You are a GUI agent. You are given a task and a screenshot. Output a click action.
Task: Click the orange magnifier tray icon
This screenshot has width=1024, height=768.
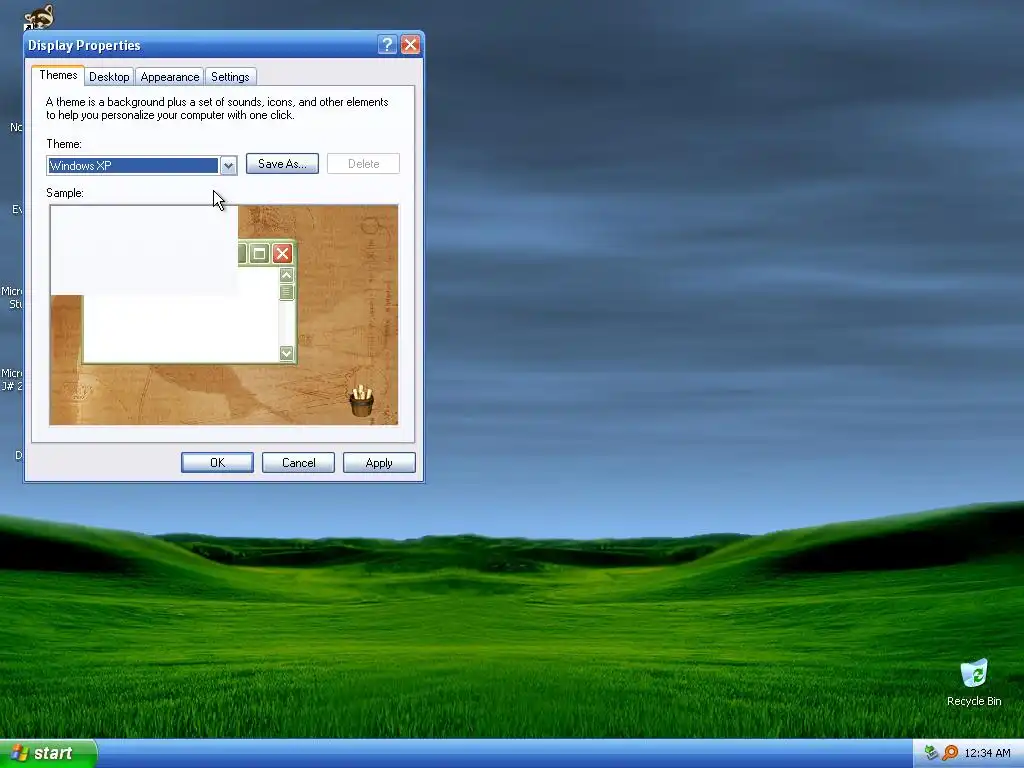tap(950, 753)
